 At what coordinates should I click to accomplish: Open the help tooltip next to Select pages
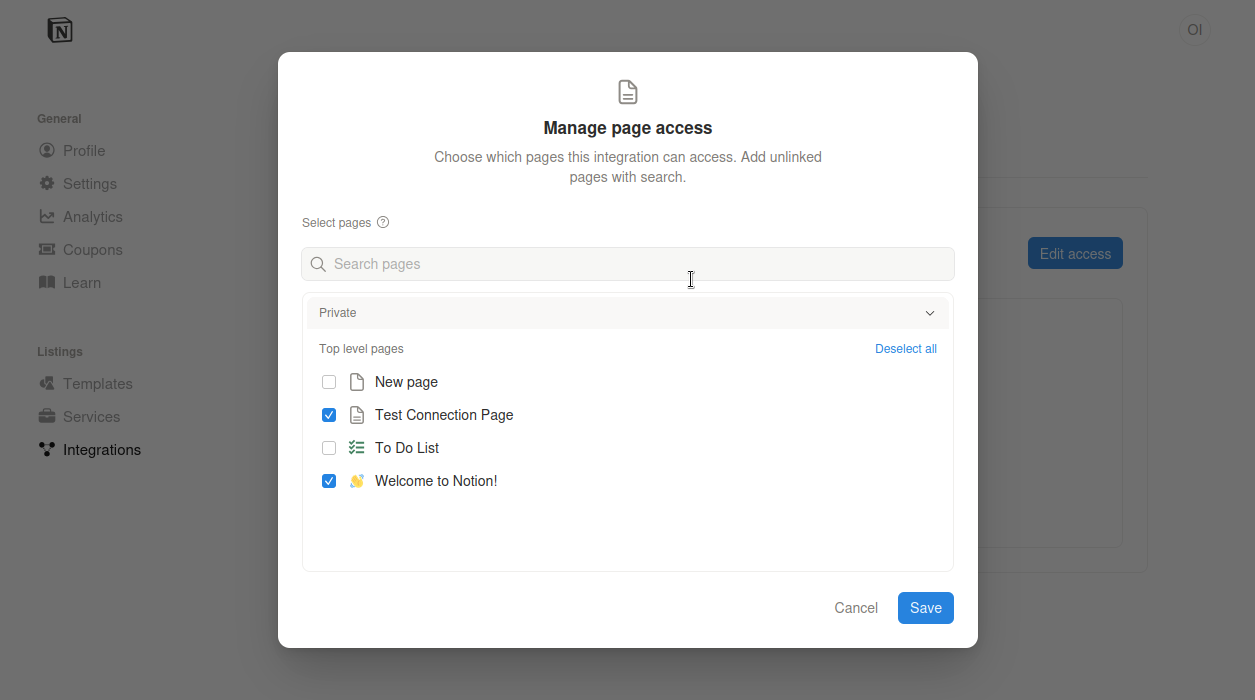(x=383, y=222)
